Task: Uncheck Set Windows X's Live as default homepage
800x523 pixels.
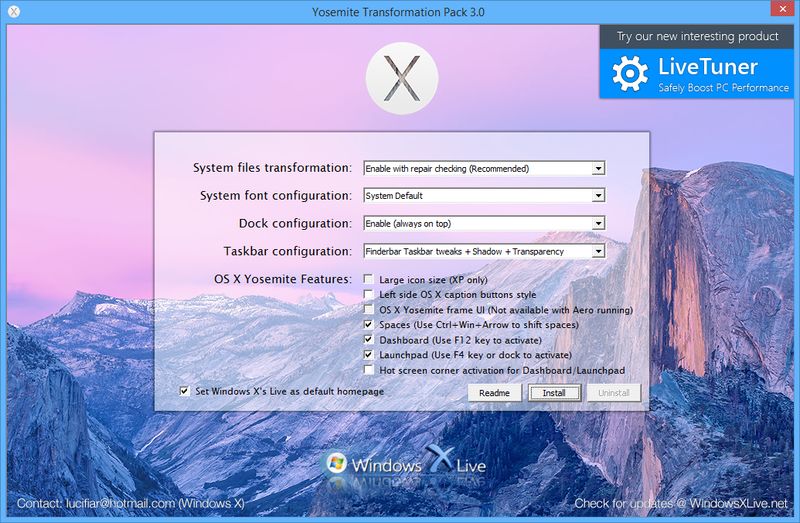Action: point(184,391)
